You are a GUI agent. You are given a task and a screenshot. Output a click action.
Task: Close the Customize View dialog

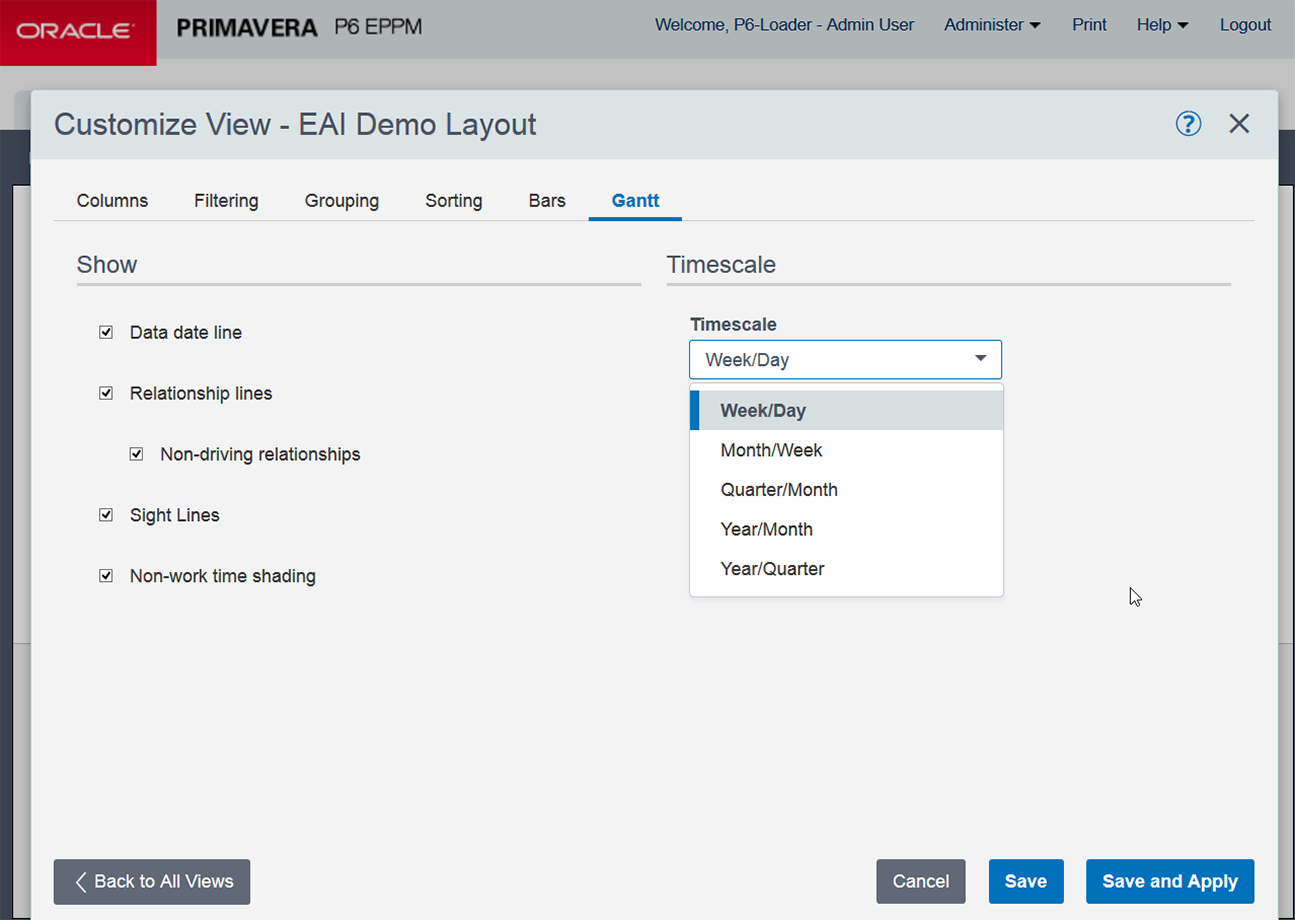pyautogui.click(x=1239, y=123)
